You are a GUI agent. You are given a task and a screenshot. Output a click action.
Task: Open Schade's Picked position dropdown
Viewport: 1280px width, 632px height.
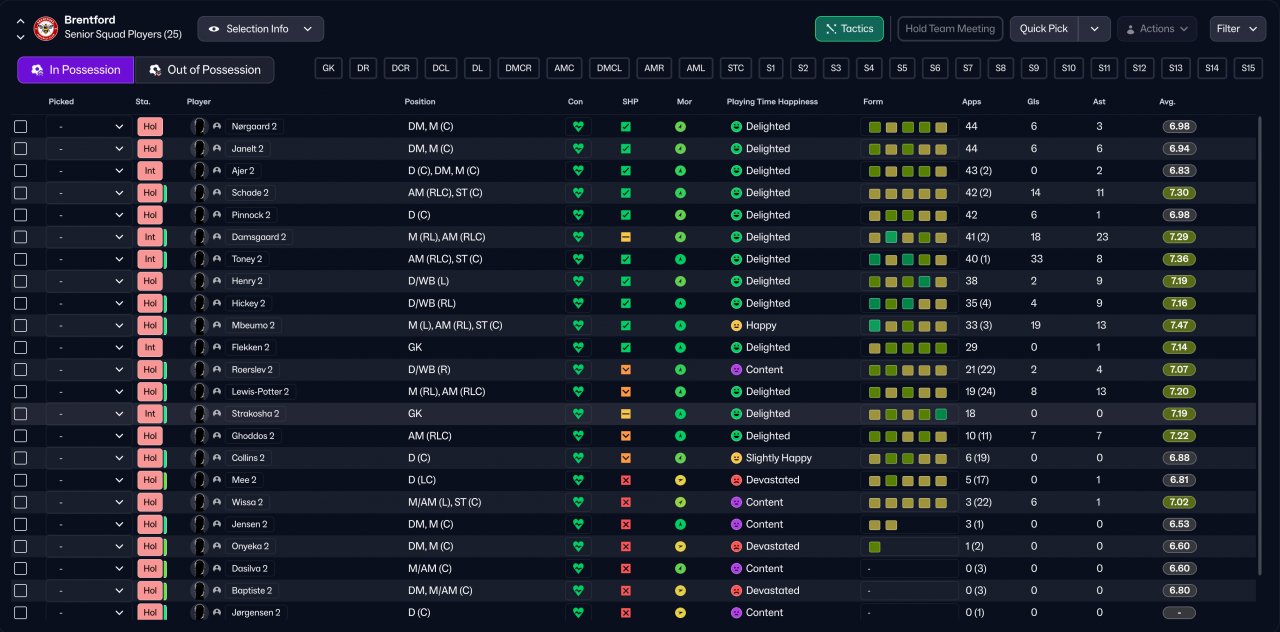tap(90, 193)
